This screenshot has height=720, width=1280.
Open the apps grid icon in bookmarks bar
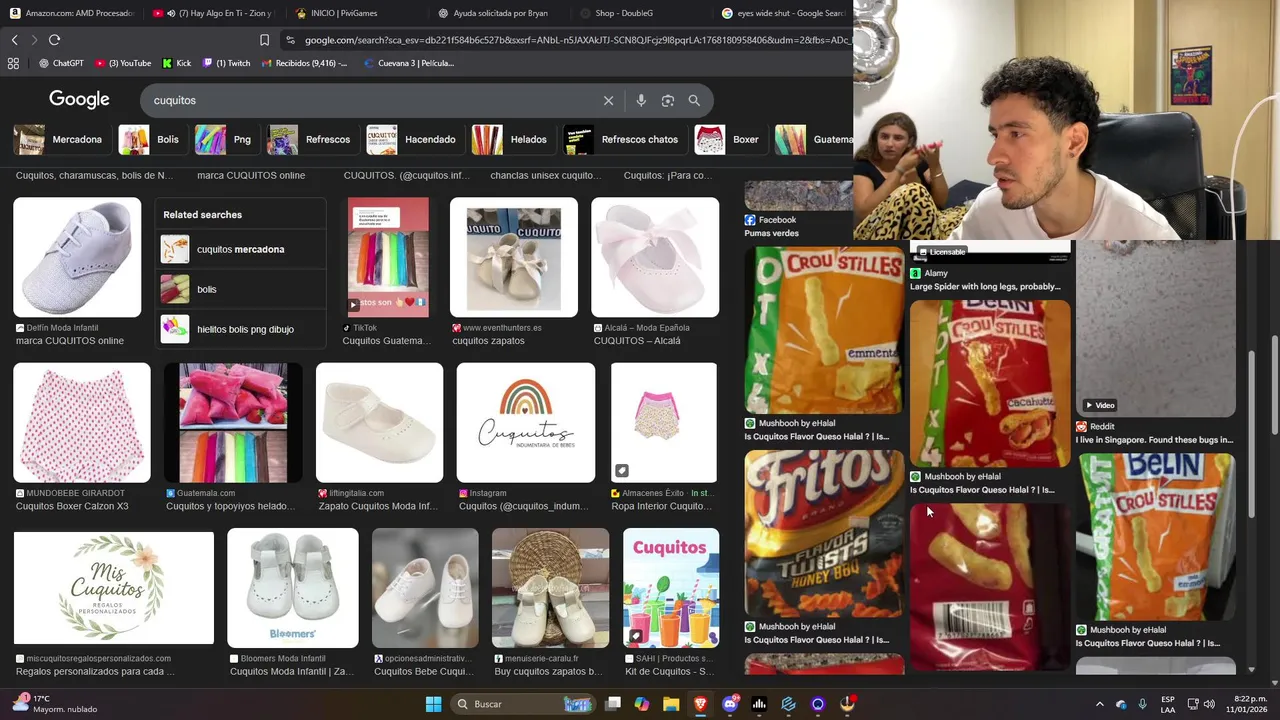pyautogui.click(x=13, y=63)
